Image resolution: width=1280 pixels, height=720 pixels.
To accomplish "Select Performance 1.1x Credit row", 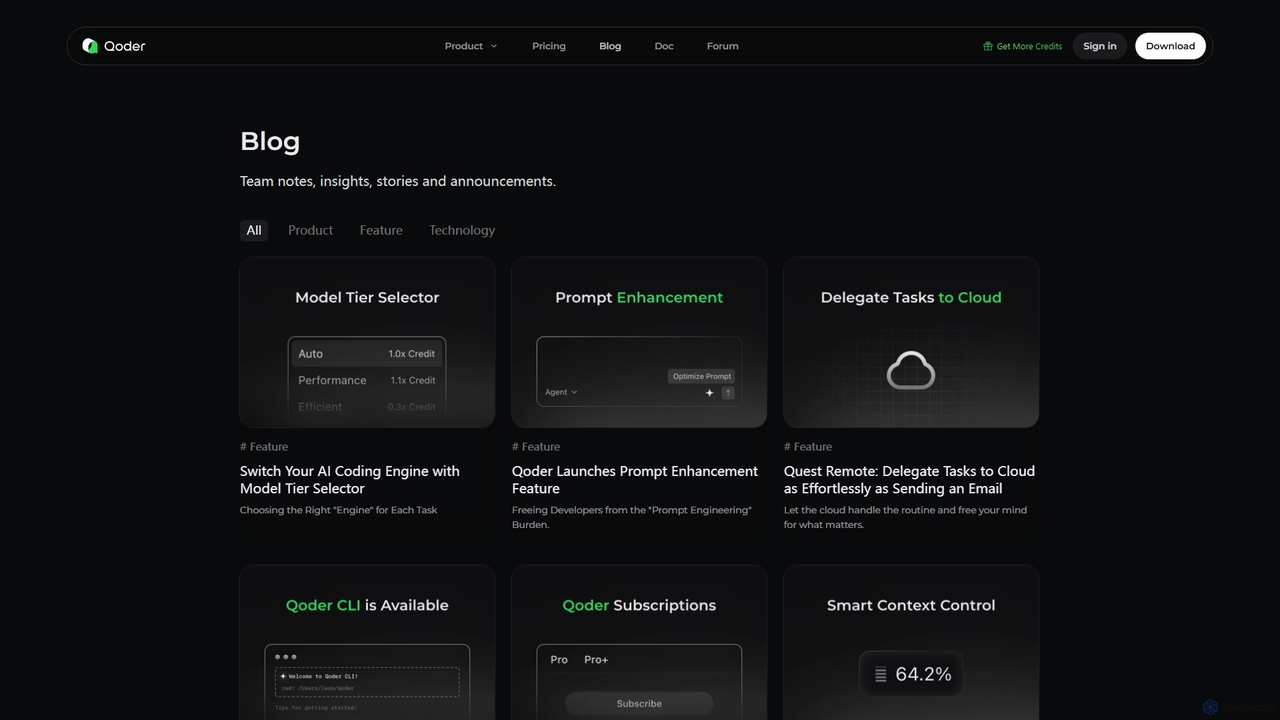I will (367, 380).
